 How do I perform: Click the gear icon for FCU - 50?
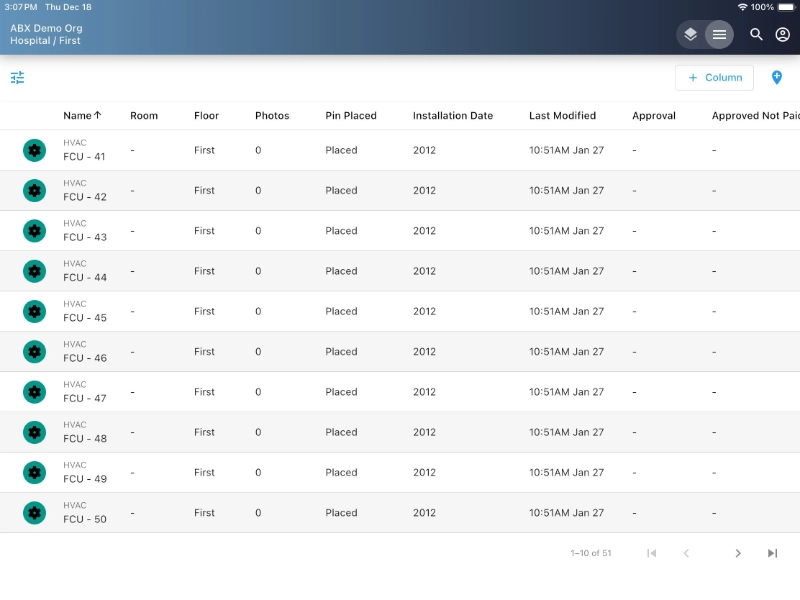(35, 513)
